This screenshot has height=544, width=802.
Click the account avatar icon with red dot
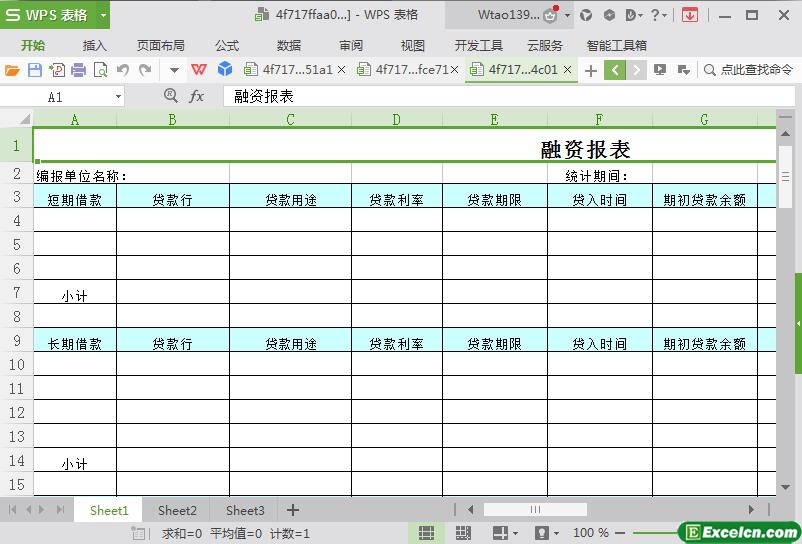(551, 15)
